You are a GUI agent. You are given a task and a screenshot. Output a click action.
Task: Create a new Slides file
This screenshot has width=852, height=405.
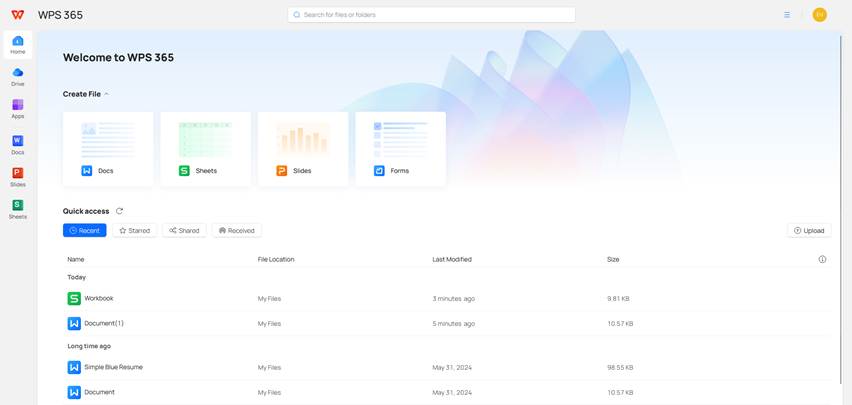pos(303,149)
